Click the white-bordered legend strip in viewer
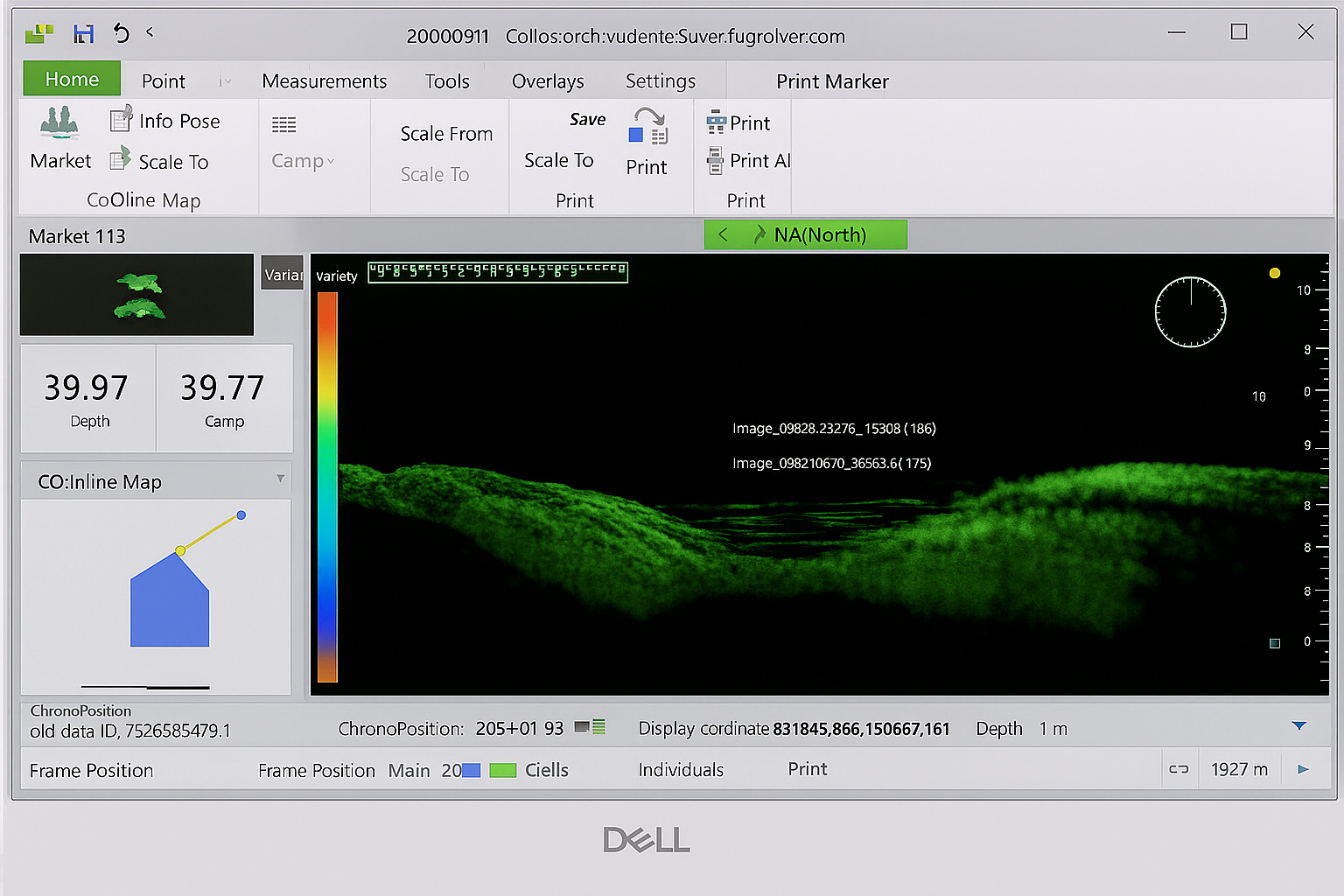 pyautogui.click(x=498, y=272)
